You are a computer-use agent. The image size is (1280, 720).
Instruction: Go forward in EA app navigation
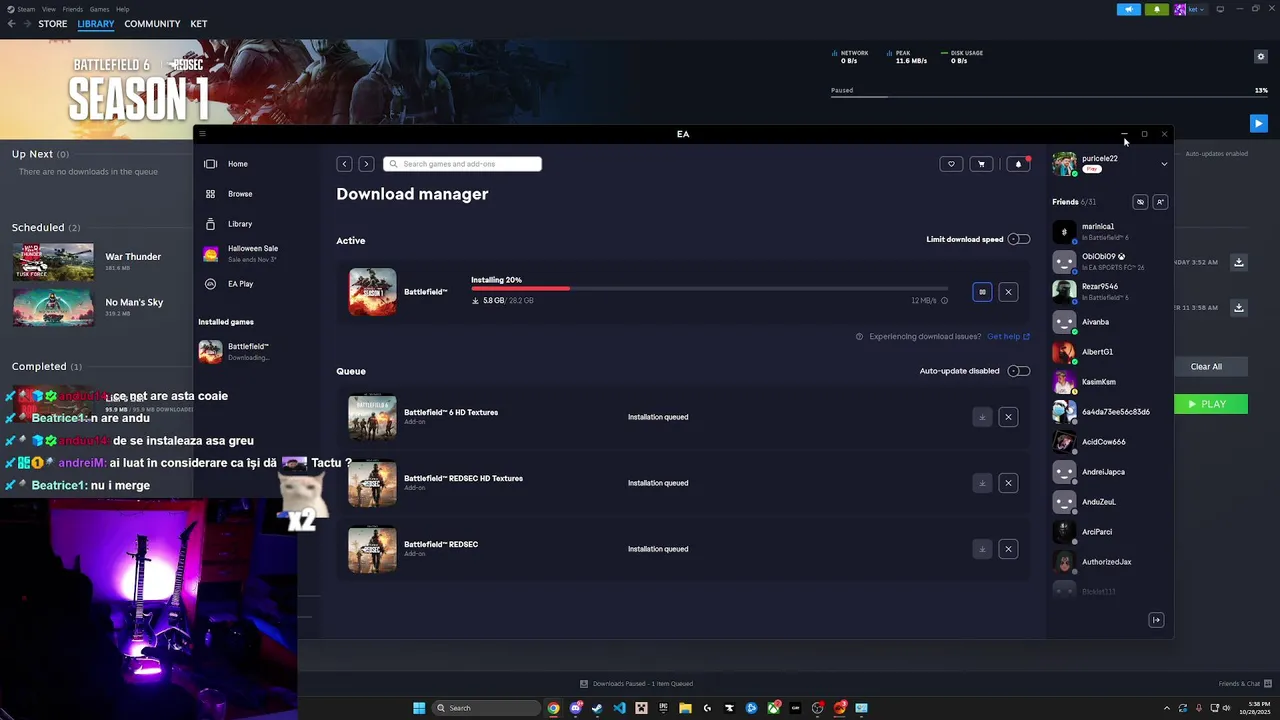(x=366, y=164)
